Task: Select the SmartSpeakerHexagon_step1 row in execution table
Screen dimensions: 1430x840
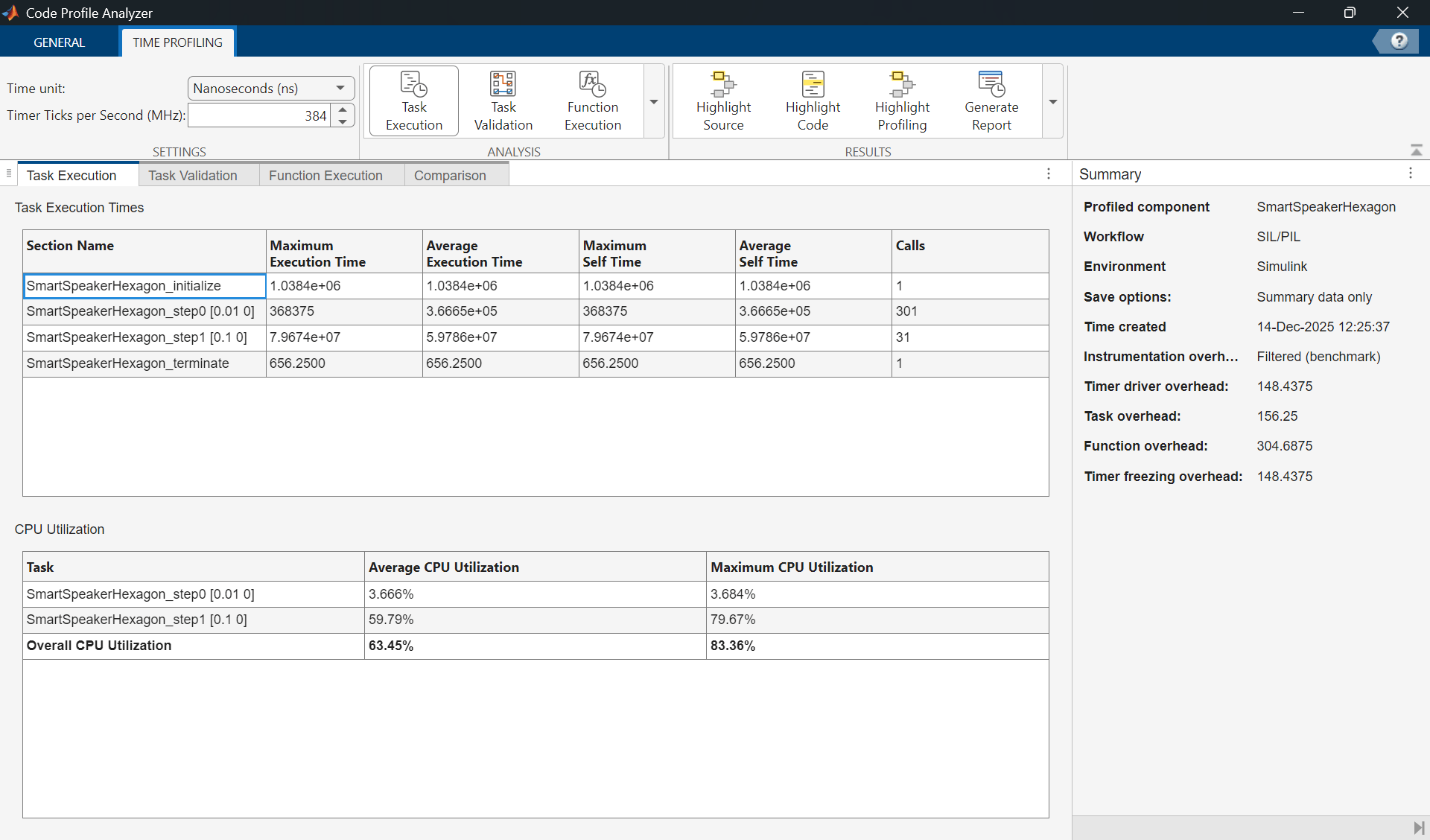Action: click(536, 337)
